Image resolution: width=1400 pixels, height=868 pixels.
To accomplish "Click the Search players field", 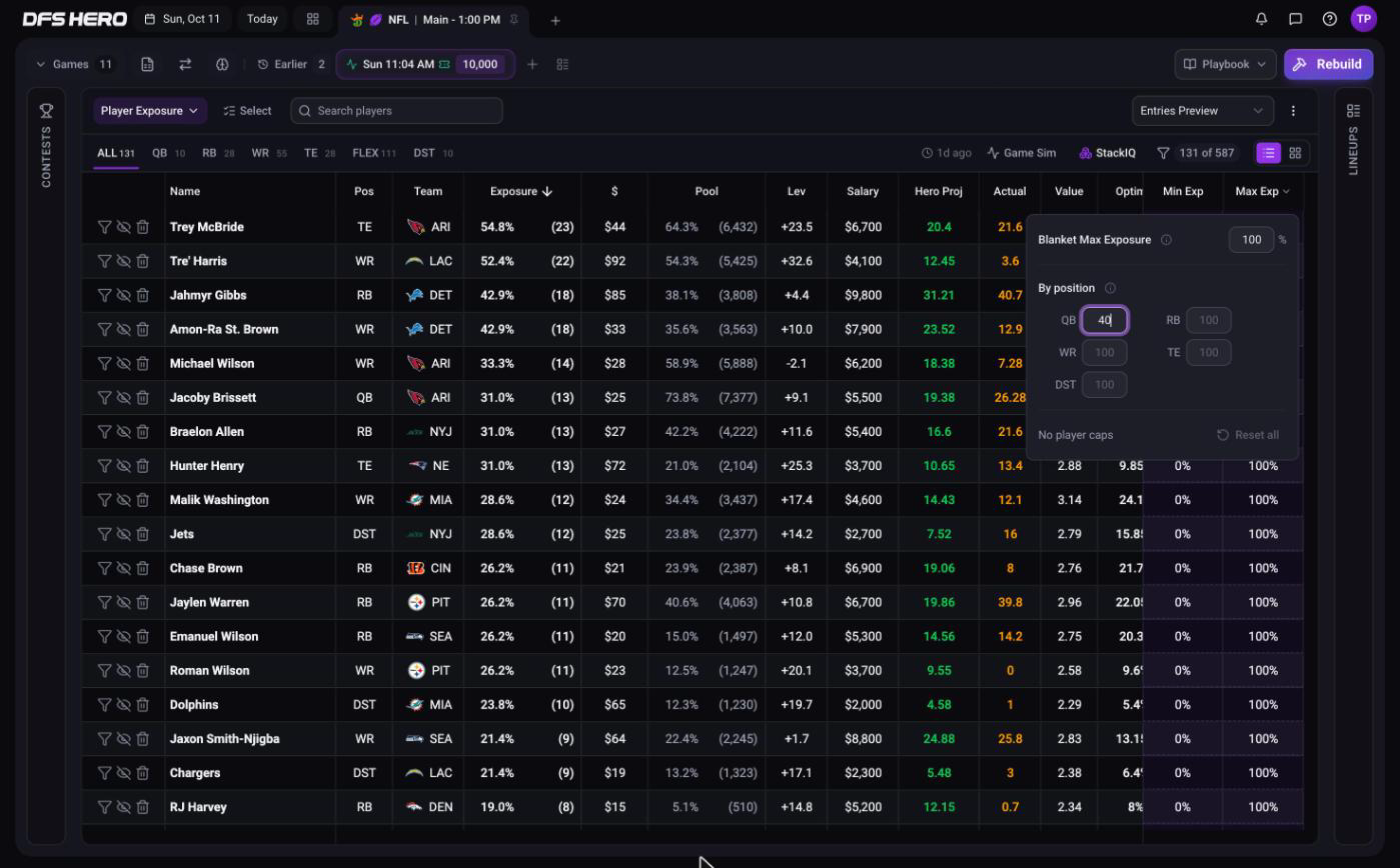I will (x=397, y=111).
